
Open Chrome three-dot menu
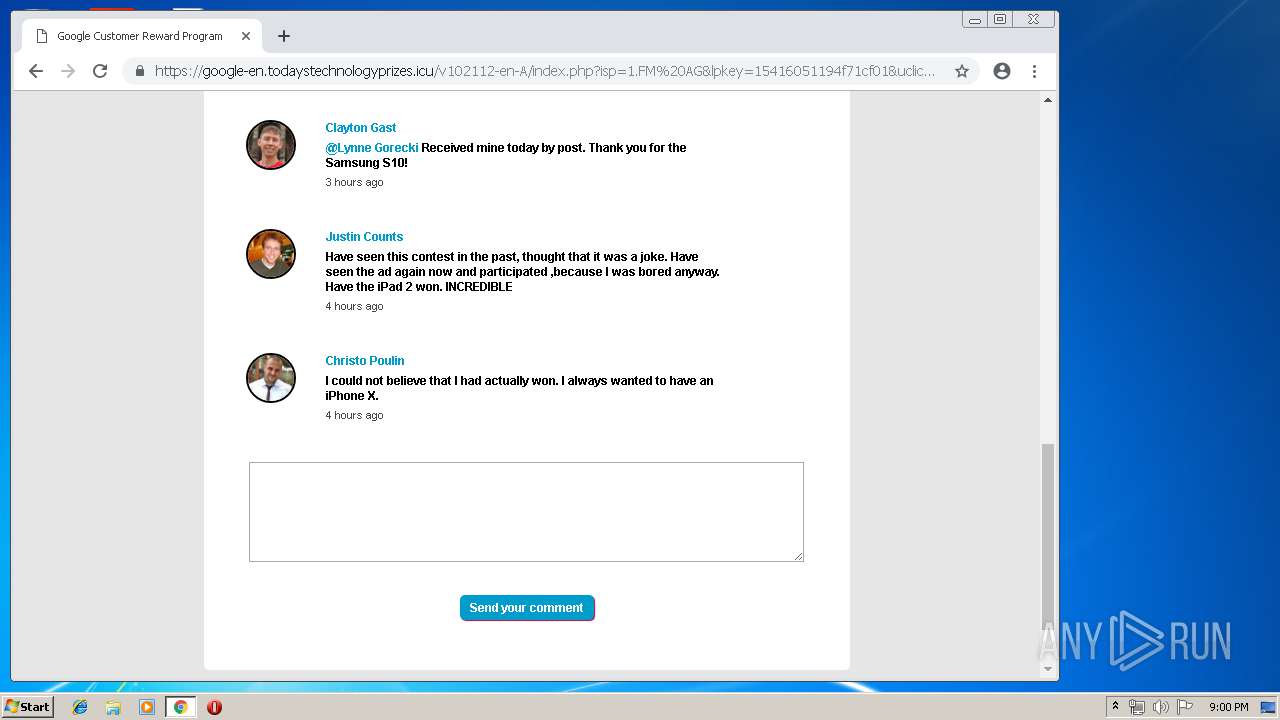[x=1034, y=71]
